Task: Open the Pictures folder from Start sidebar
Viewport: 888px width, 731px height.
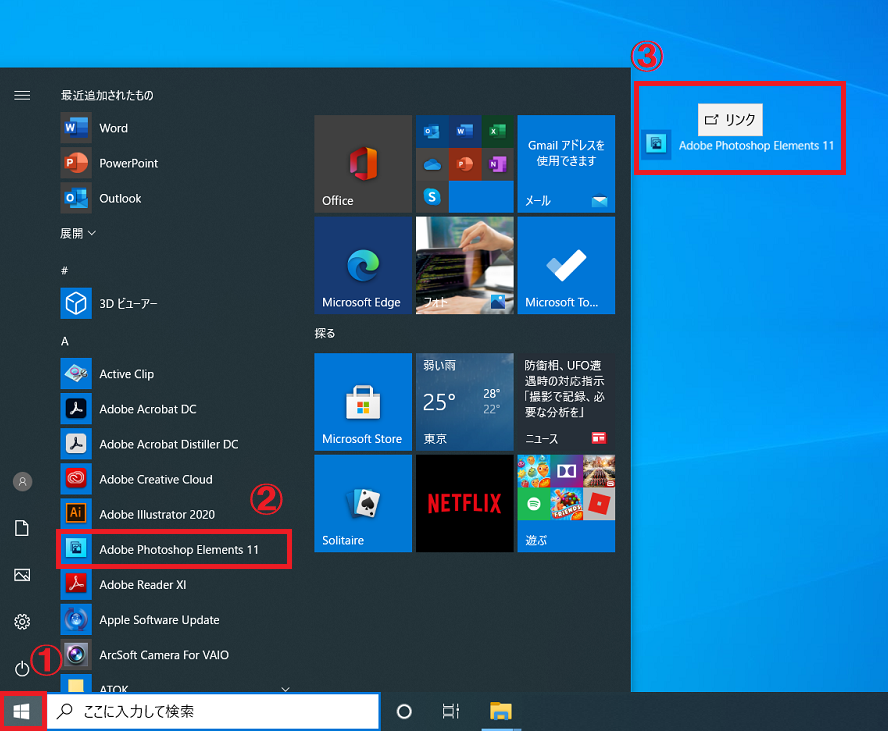Action: tap(22, 575)
